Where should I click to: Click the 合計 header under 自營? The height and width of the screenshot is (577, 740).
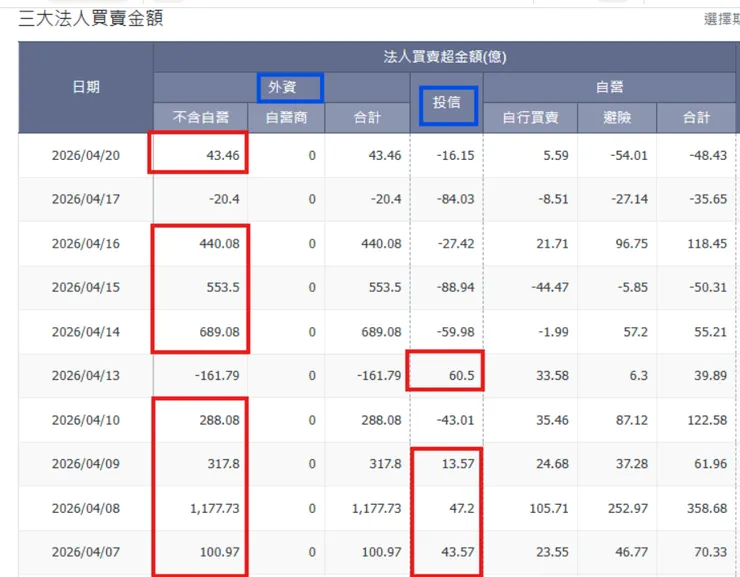point(696,117)
